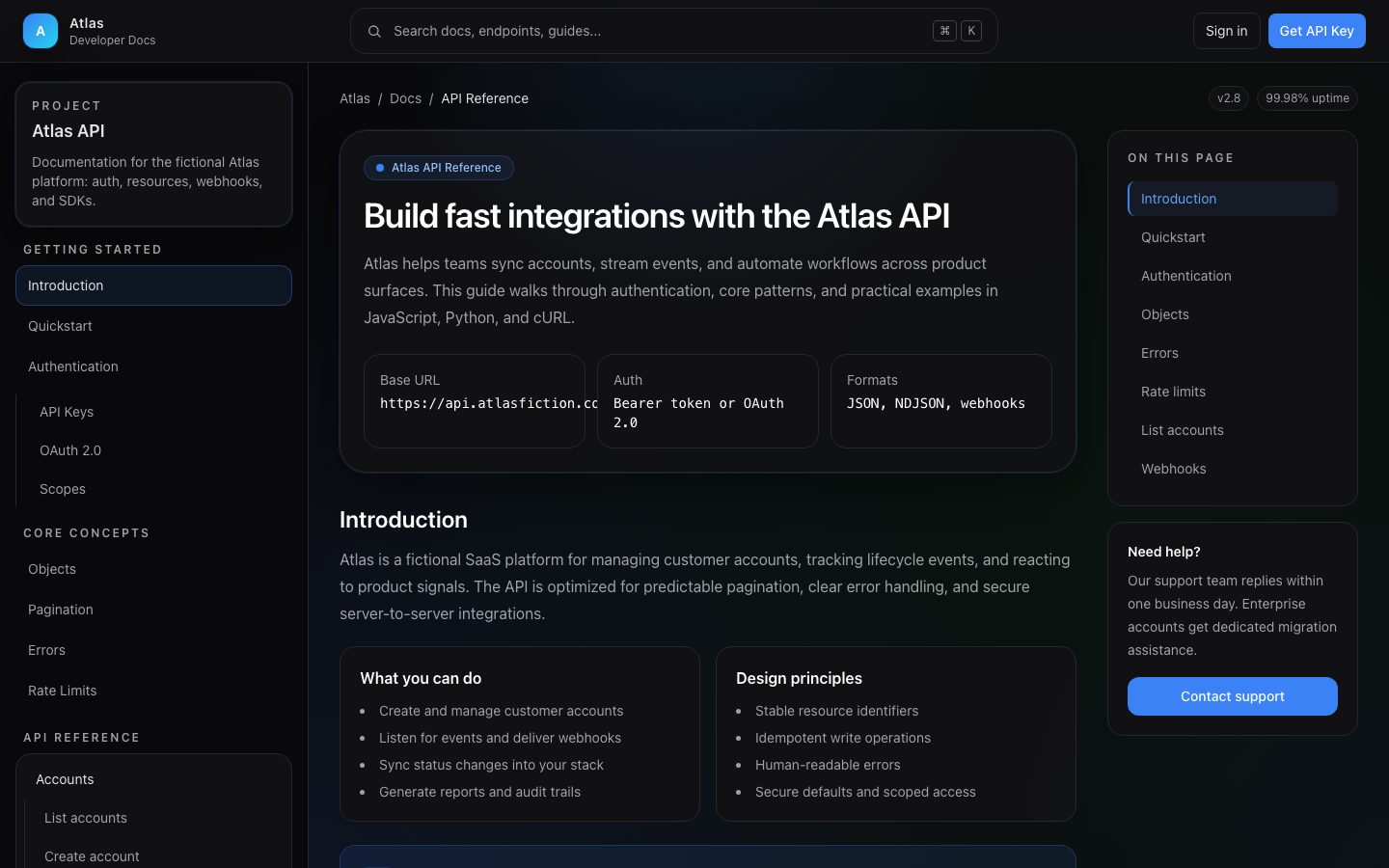Open Pagination under Core Concepts

[x=60, y=610]
